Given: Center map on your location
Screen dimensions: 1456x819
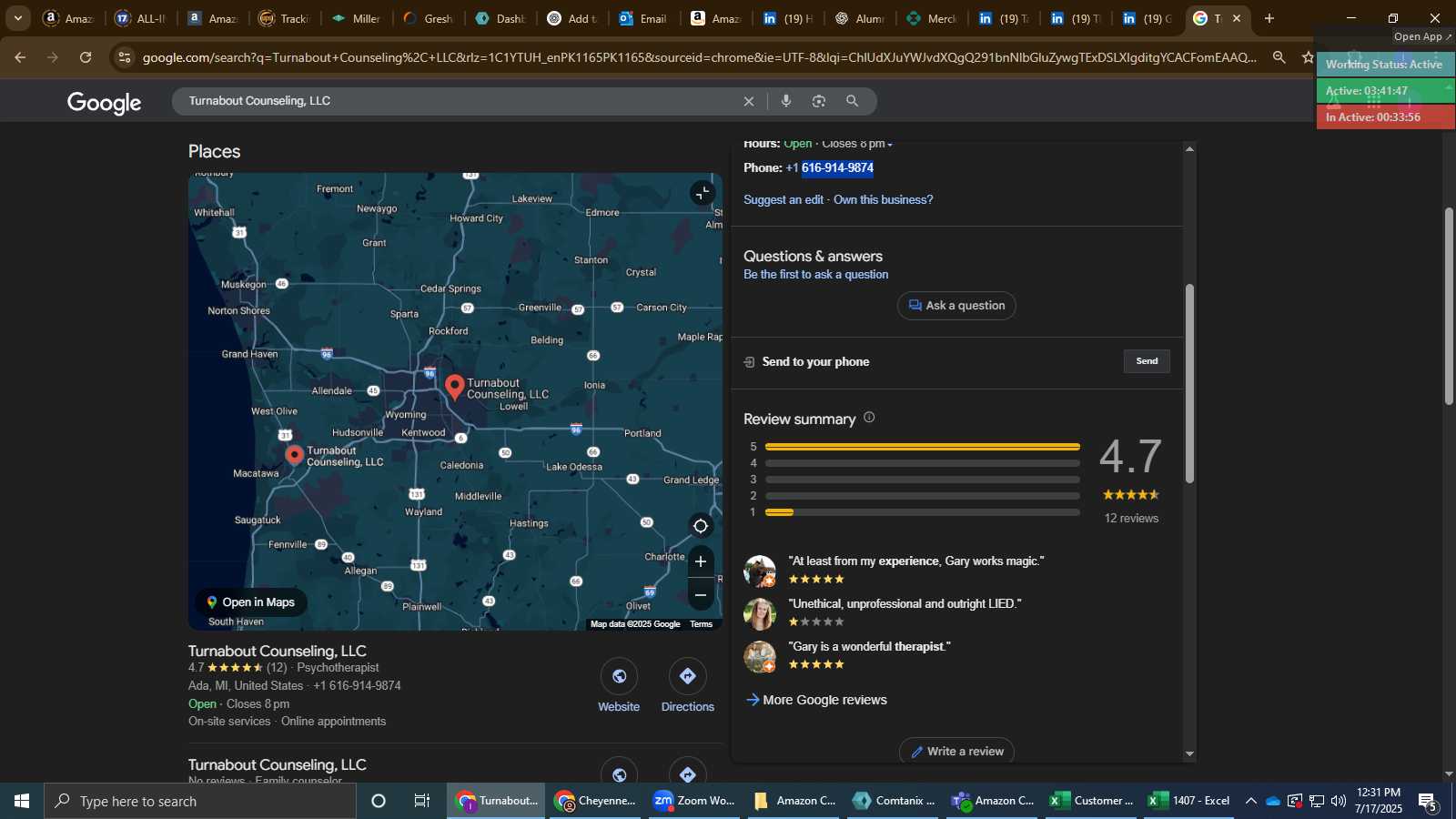Looking at the screenshot, I should pyautogui.click(x=701, y=526).
